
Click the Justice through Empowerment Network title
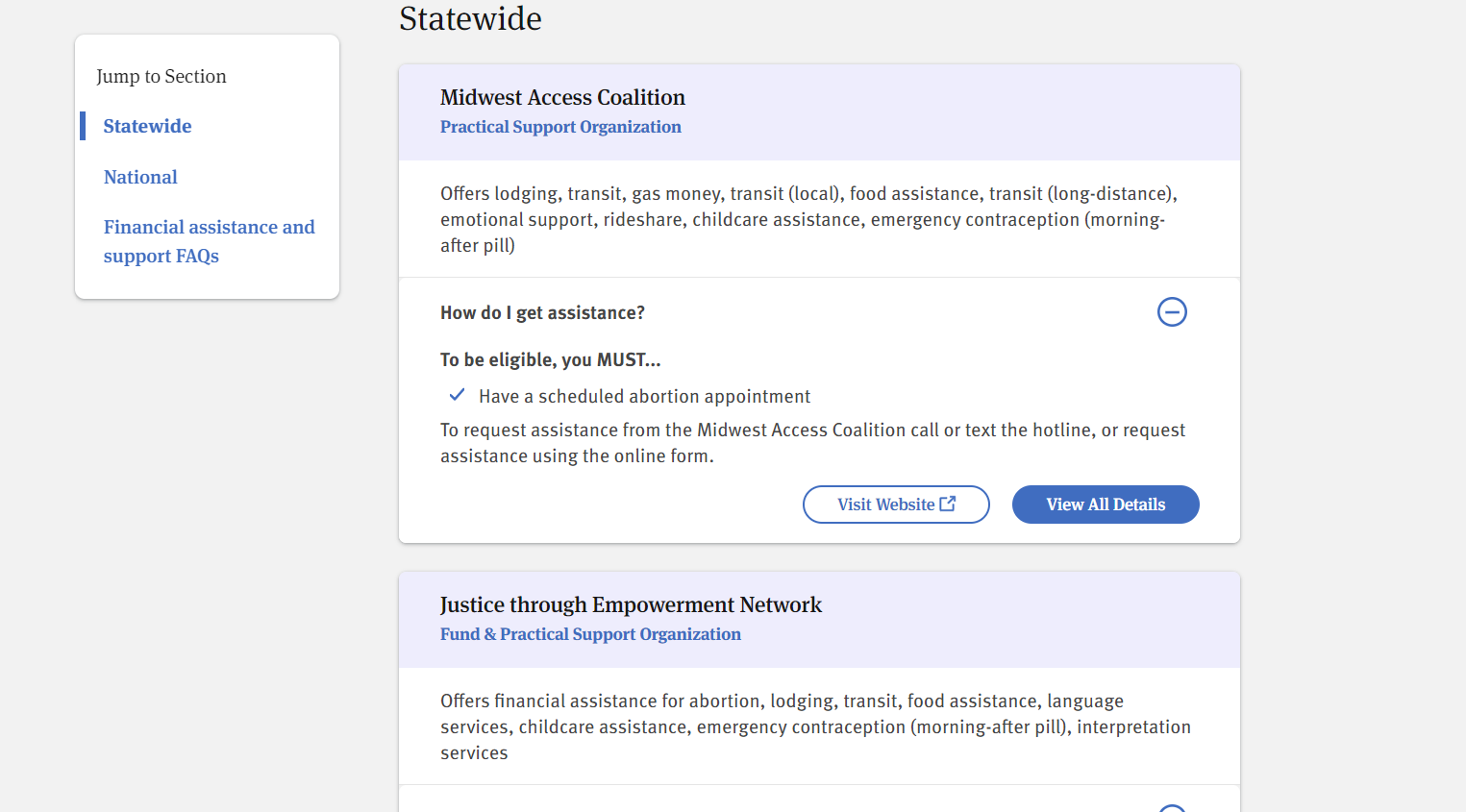pos(631,604)
